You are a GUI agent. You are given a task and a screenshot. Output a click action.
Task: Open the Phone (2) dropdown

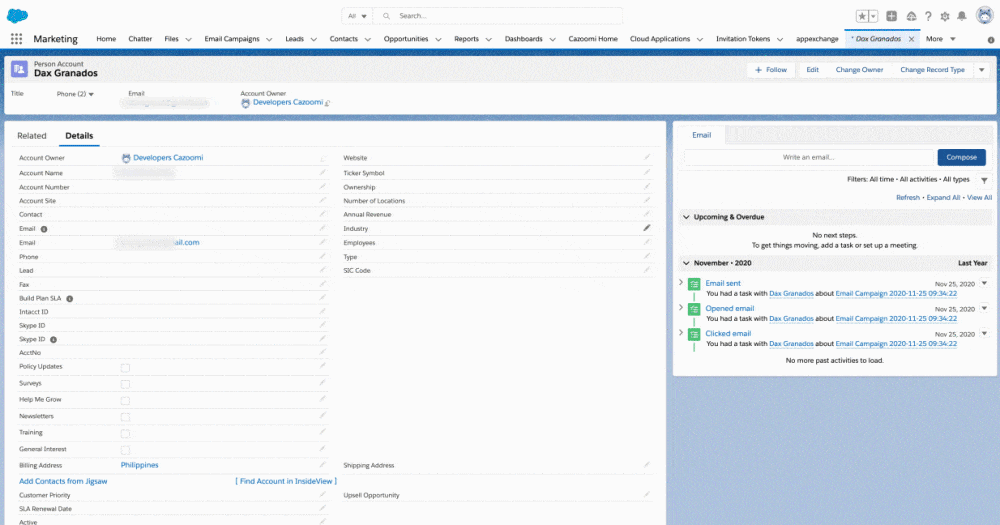pos(75,94)
